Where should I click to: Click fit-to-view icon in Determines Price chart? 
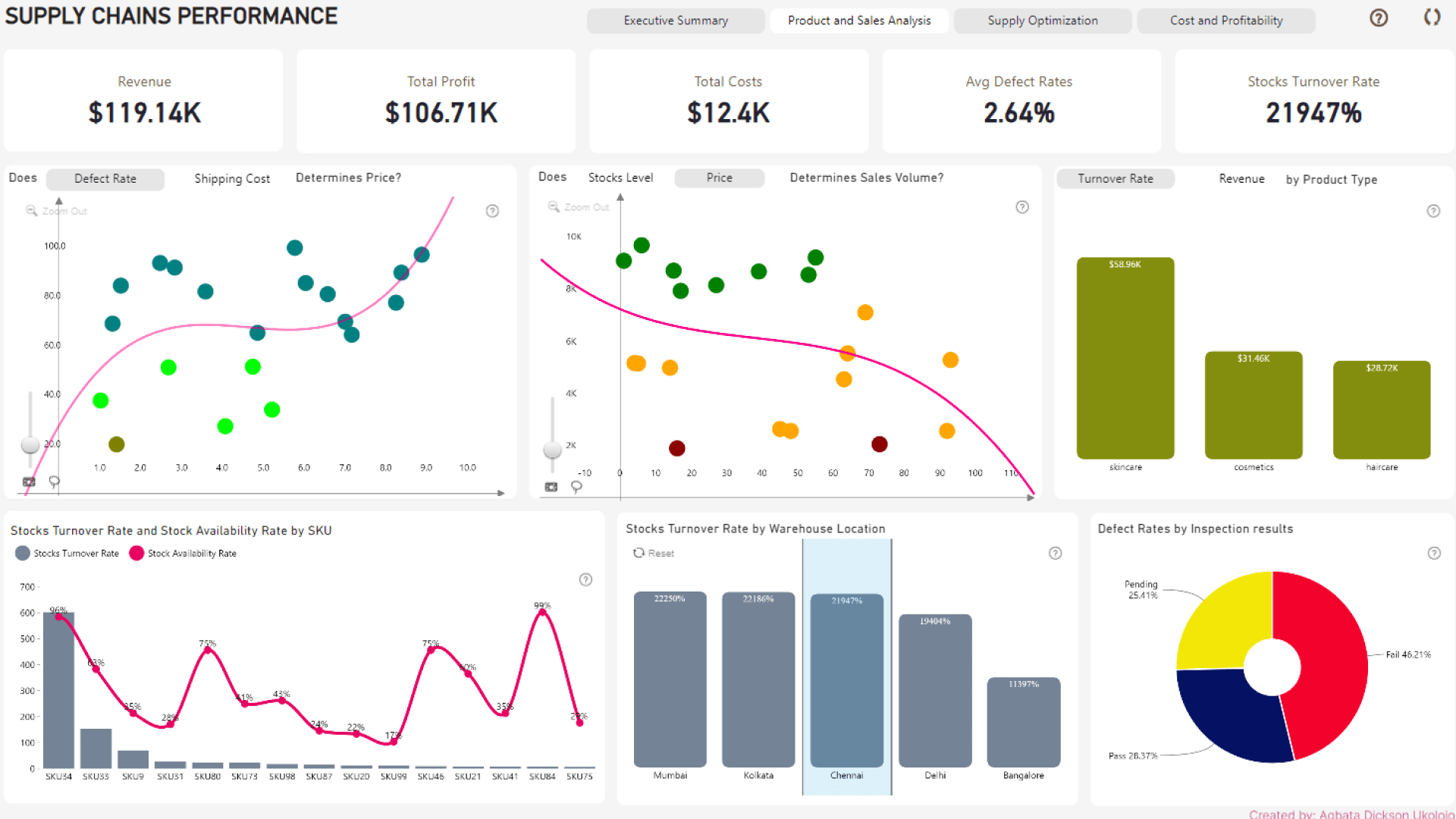point(29,482)
